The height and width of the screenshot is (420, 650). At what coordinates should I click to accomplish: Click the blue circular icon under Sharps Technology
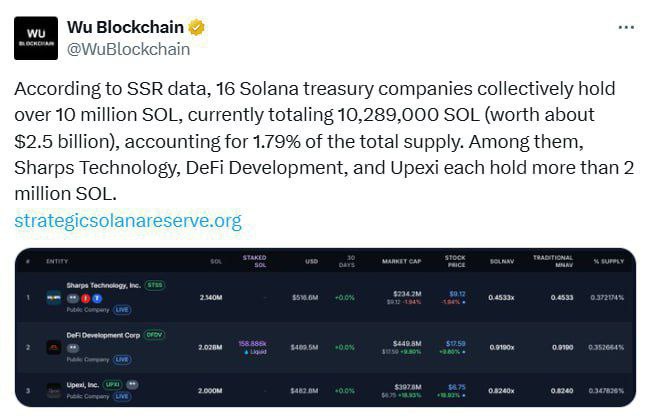coord(97,298)
